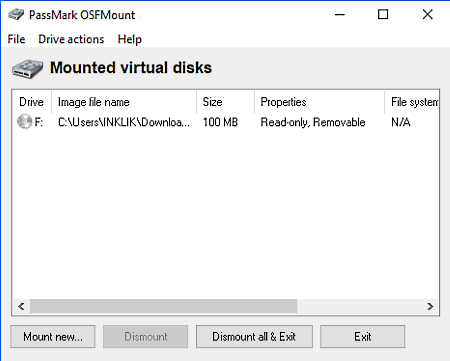The image size is (450, 361).
Task: Click the horizontal scrollbar left arrow
Action: (21, 306)
